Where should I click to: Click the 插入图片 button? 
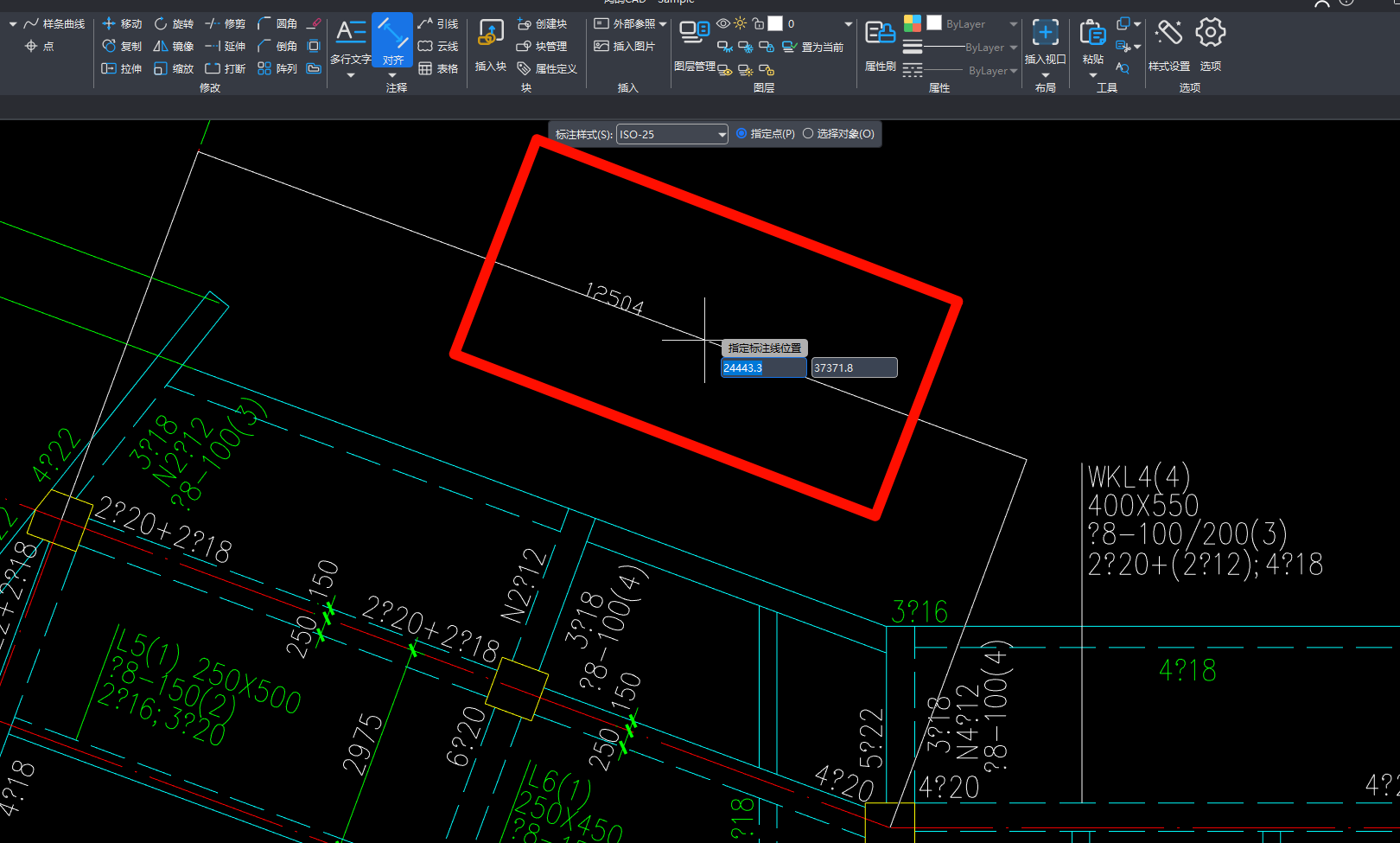point(625,46)
